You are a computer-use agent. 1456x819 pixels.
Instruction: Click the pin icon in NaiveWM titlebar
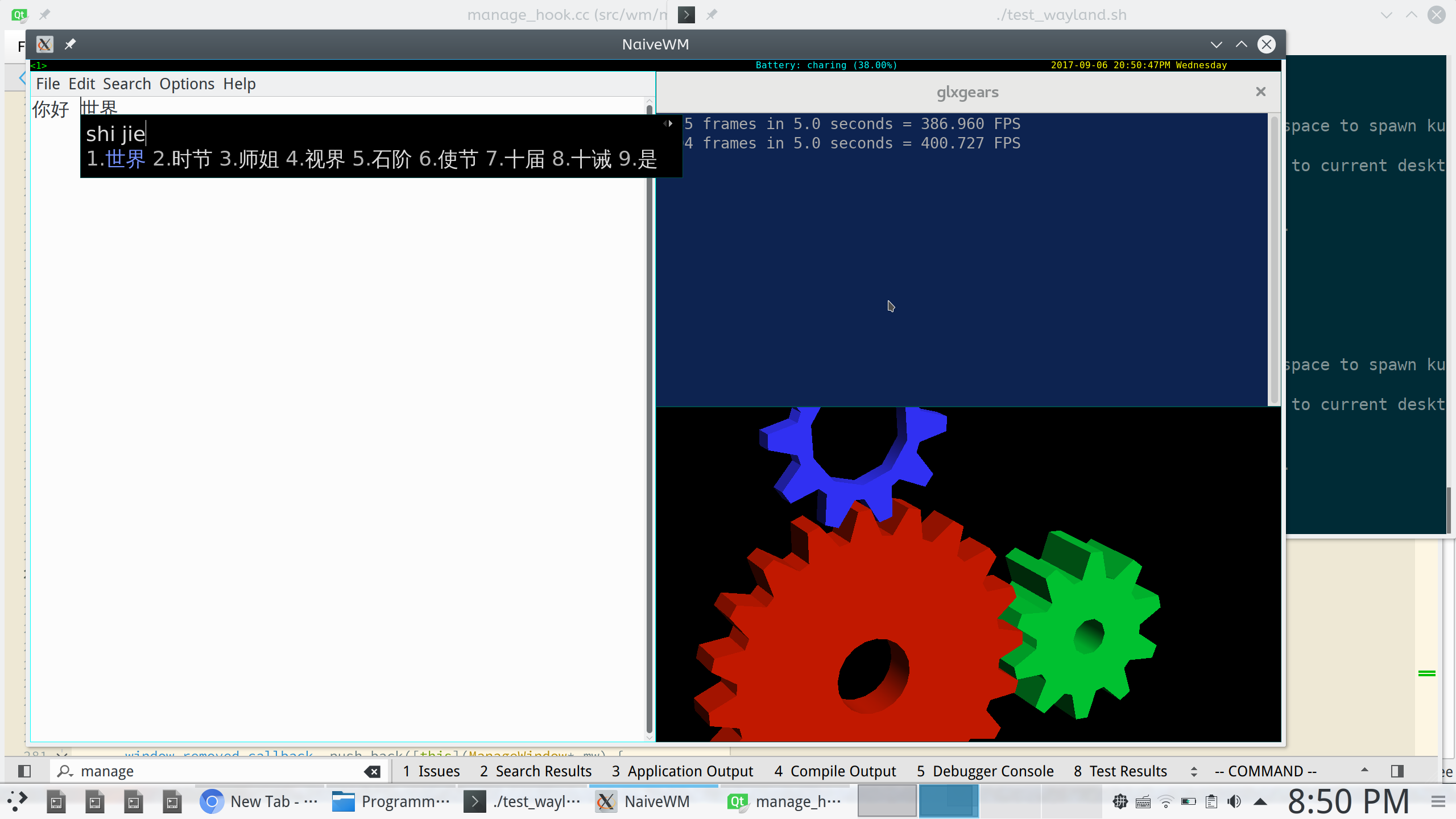[x=70, y=44]
